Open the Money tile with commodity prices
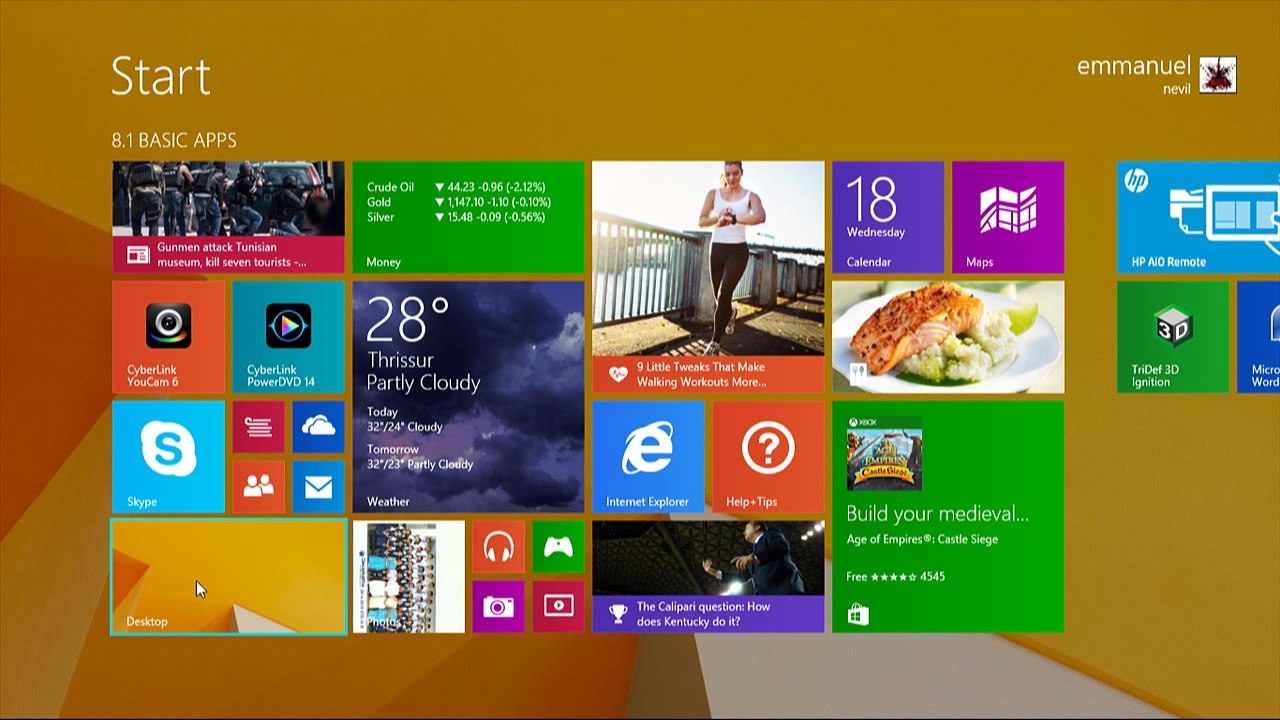Viewport: 1280px width, 720px height. pos(468,217)
